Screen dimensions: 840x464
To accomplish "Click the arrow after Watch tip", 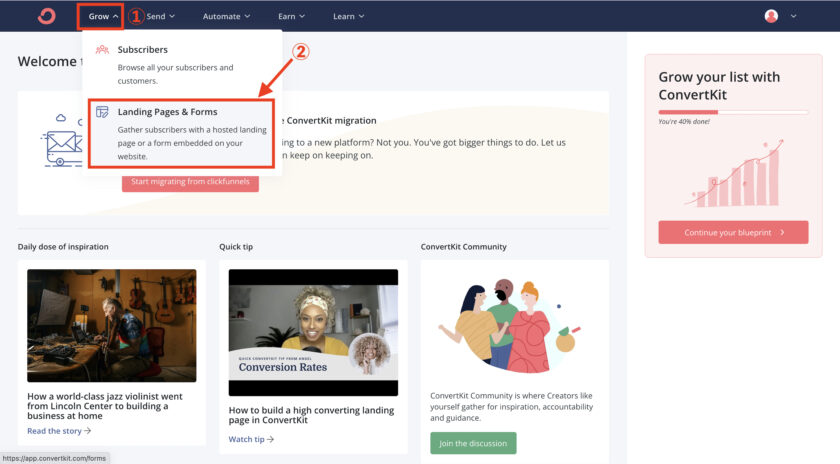I will (271, 439).
